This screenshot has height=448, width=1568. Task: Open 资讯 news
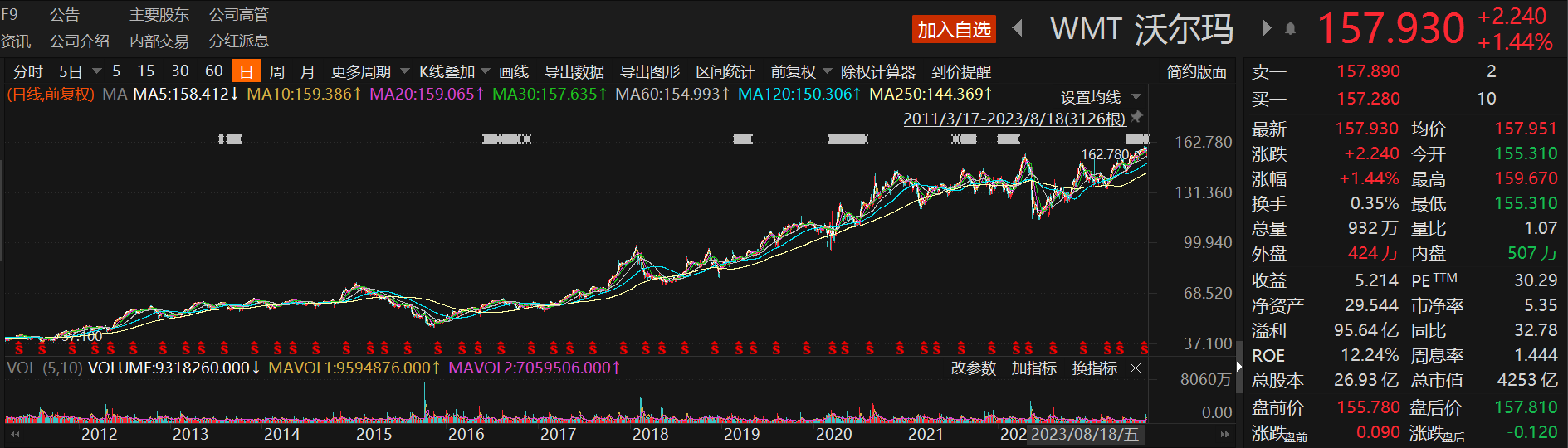(x=16, y=41)
